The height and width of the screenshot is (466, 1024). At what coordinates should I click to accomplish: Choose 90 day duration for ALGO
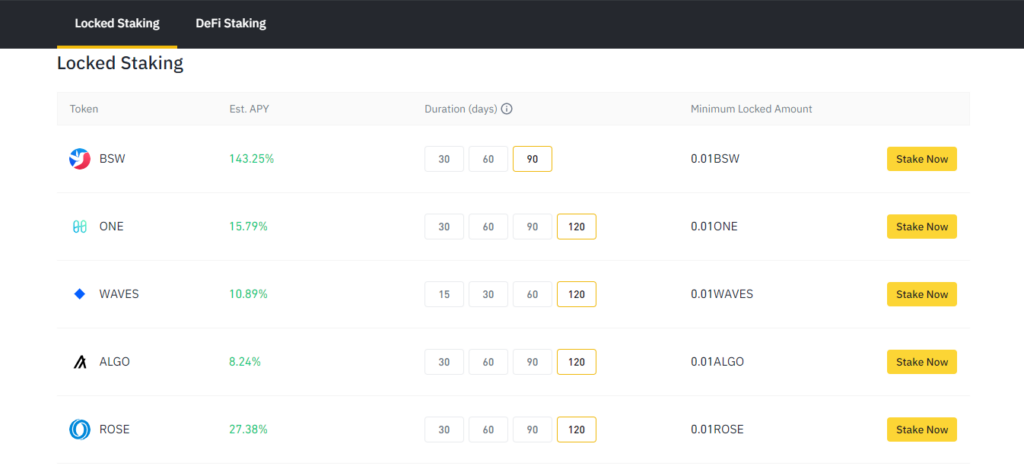(532, 362)
